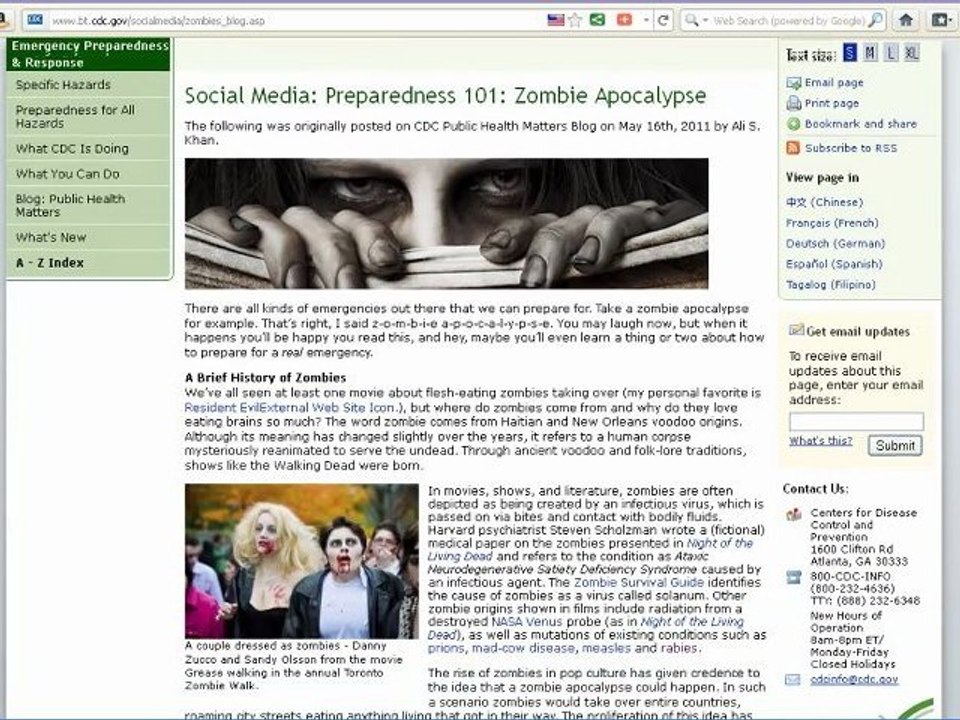960x720 pixels.
Task: View page in Chinese
Action: click(824, 202)
